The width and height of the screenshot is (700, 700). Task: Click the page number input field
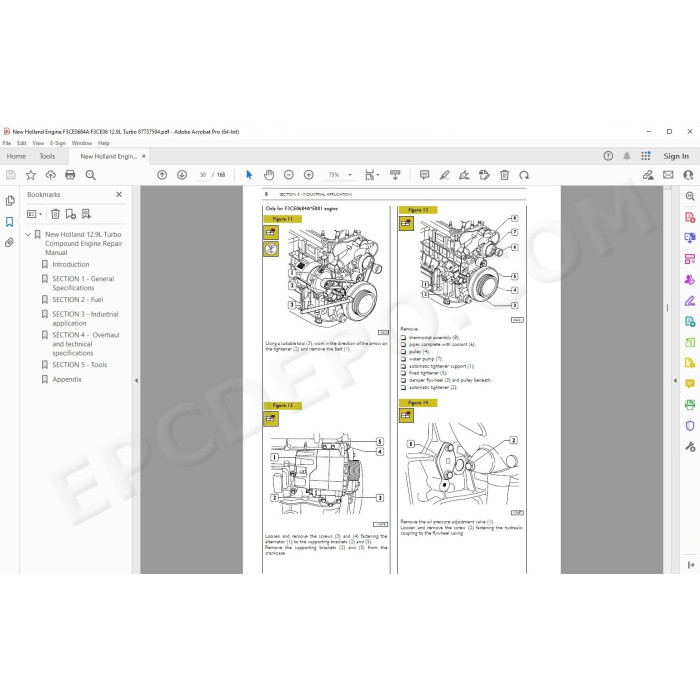pyautogui.click(x=203, y=175)
